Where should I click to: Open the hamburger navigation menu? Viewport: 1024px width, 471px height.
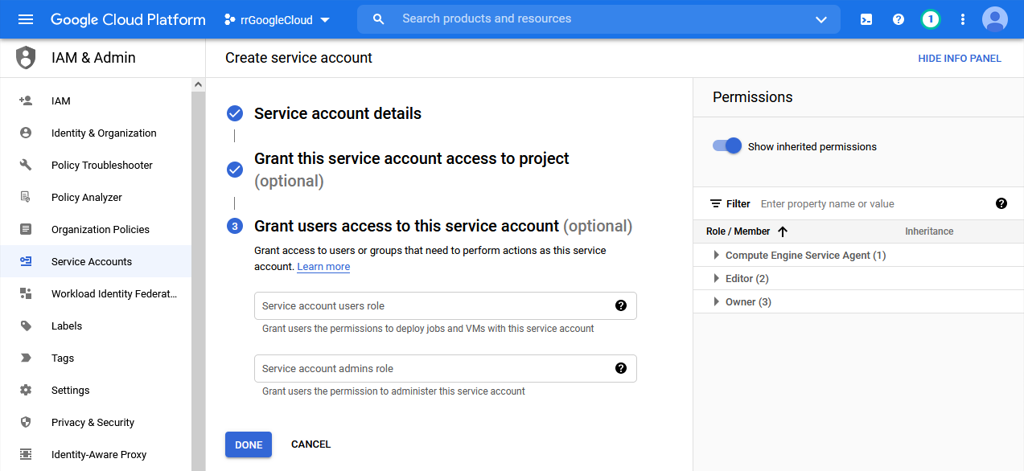coord(25,19)
